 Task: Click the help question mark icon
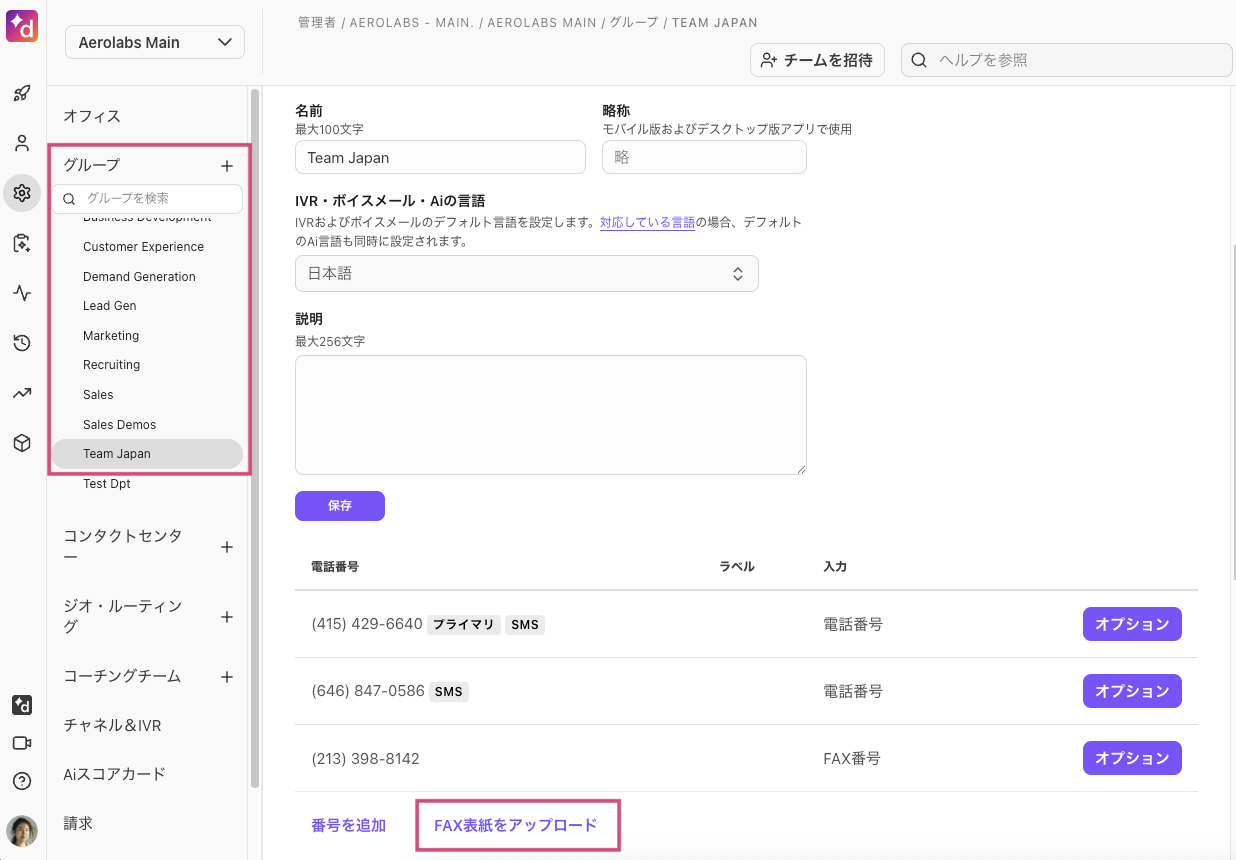click(22, 781)
